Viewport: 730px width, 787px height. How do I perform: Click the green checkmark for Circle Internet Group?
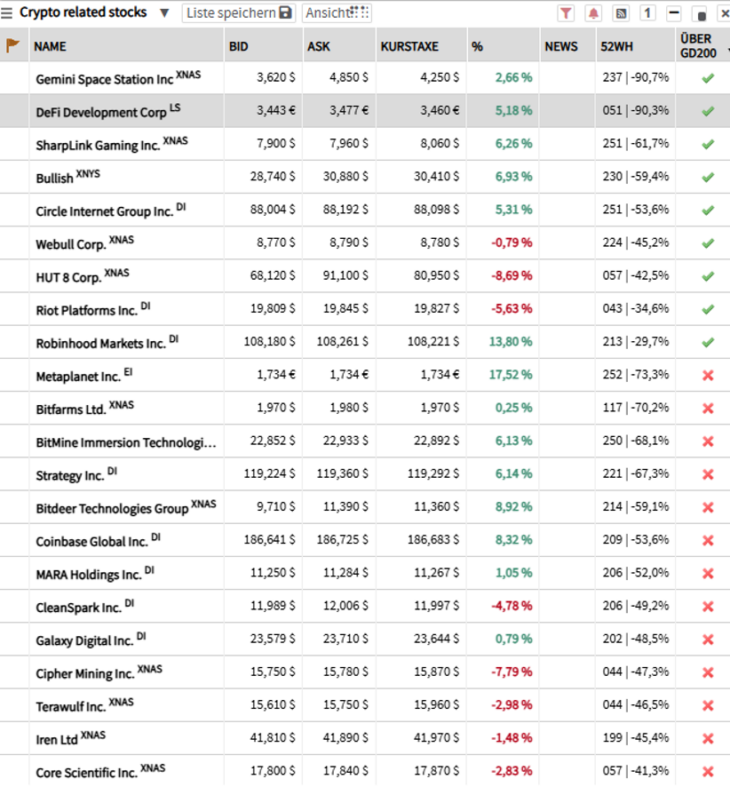[x=708, y=210]
